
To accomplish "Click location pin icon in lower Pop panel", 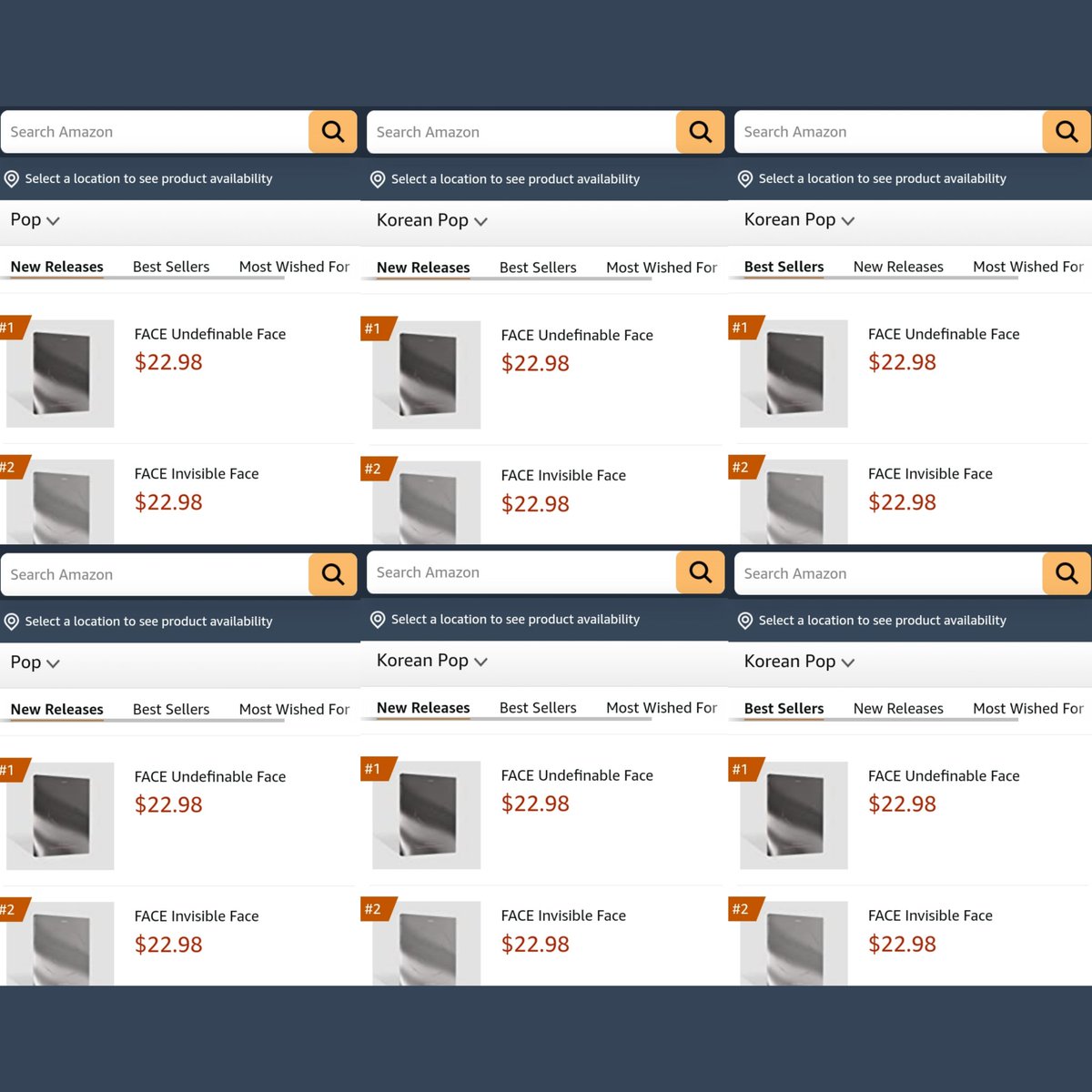I will (12, 622).
